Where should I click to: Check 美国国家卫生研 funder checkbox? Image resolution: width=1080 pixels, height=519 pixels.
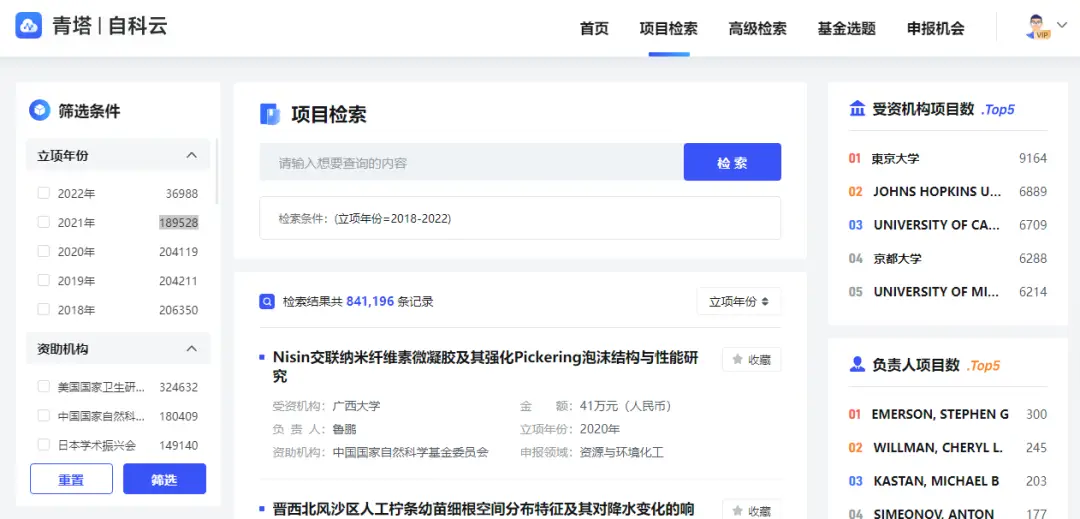point(43,387)
